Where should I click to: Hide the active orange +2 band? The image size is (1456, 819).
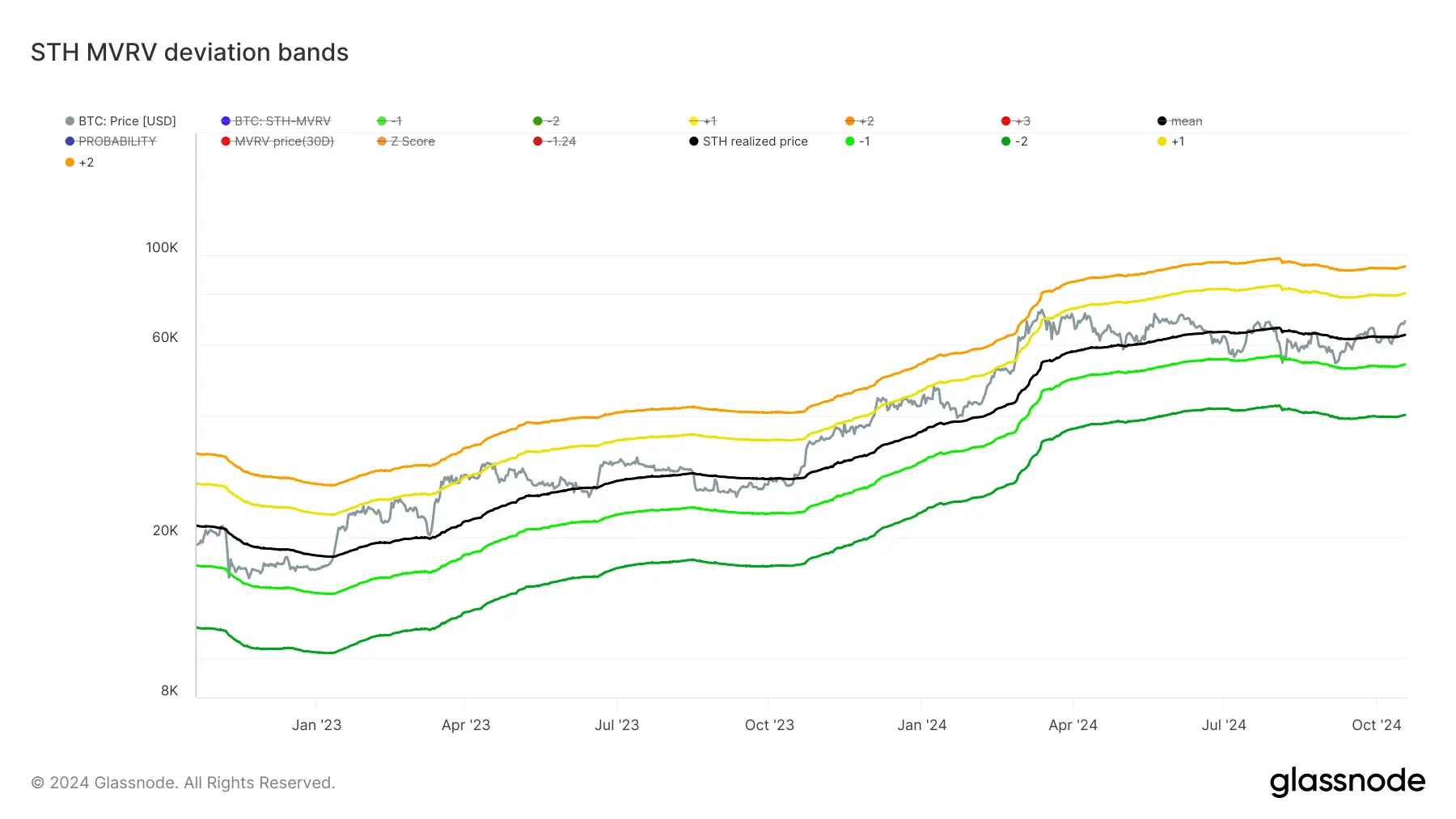click(x=79, y=163)
